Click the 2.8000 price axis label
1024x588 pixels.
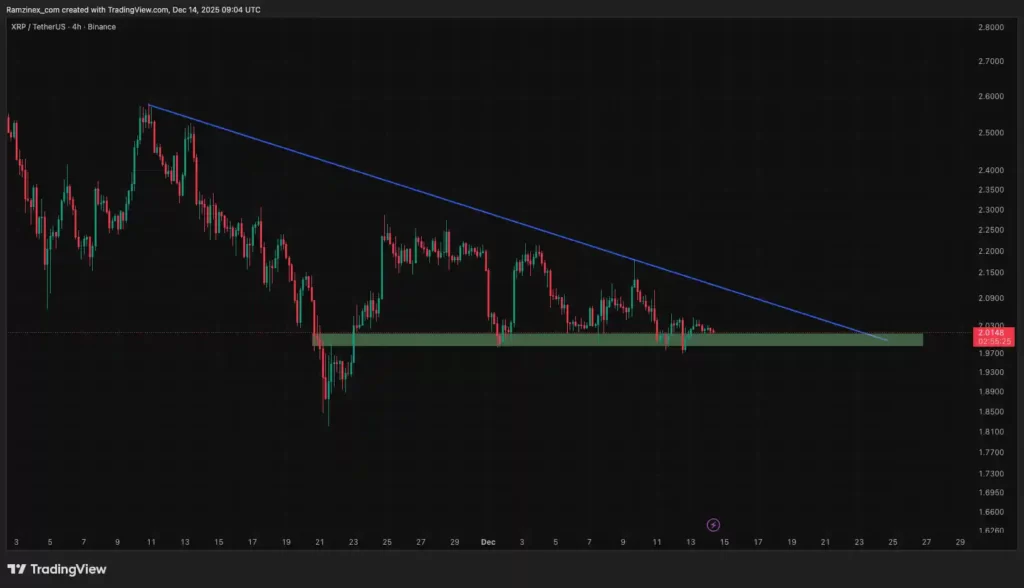(x=990, y=28)
